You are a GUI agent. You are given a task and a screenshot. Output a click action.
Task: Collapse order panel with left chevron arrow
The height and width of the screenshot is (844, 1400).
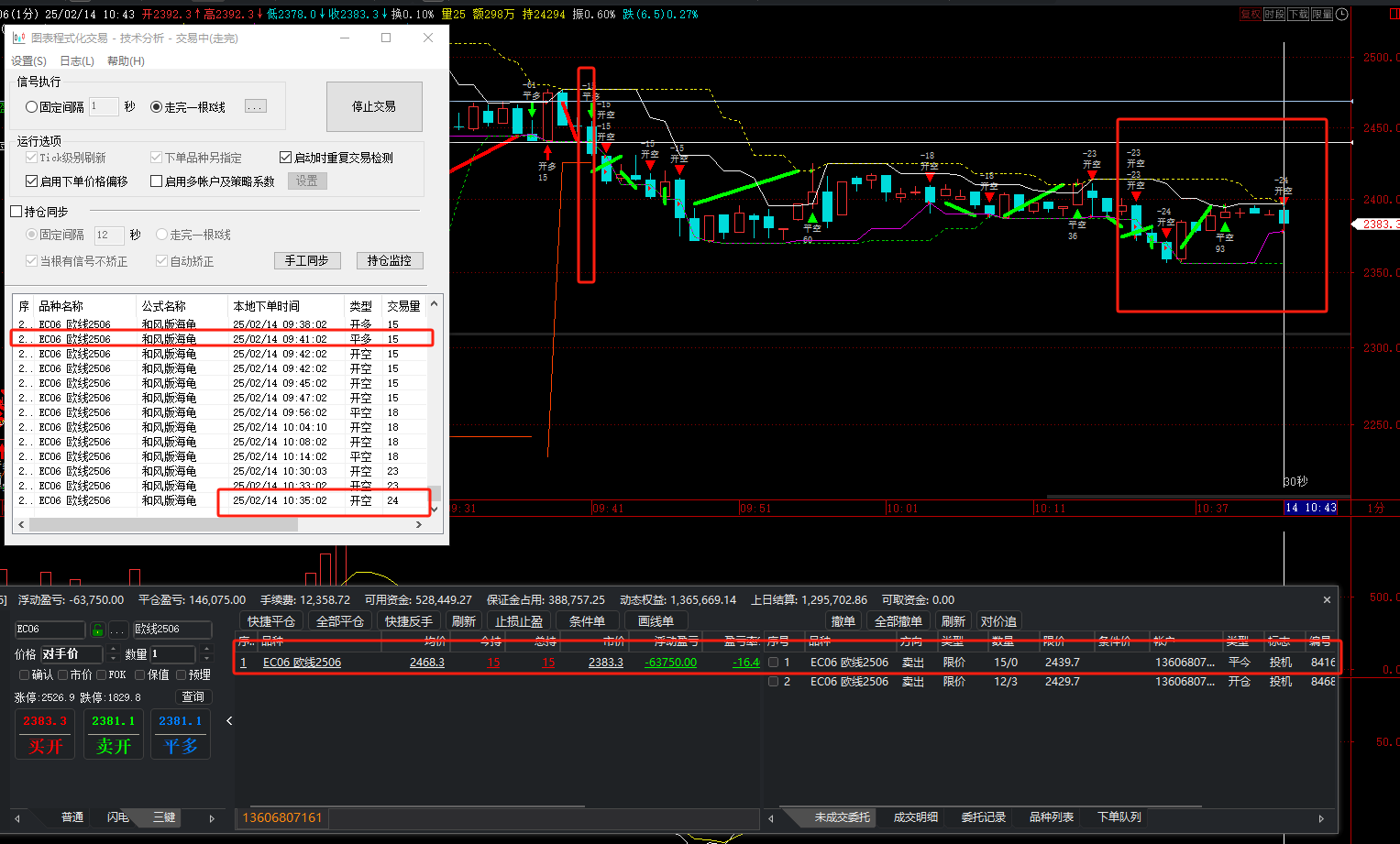click(229, 721)
